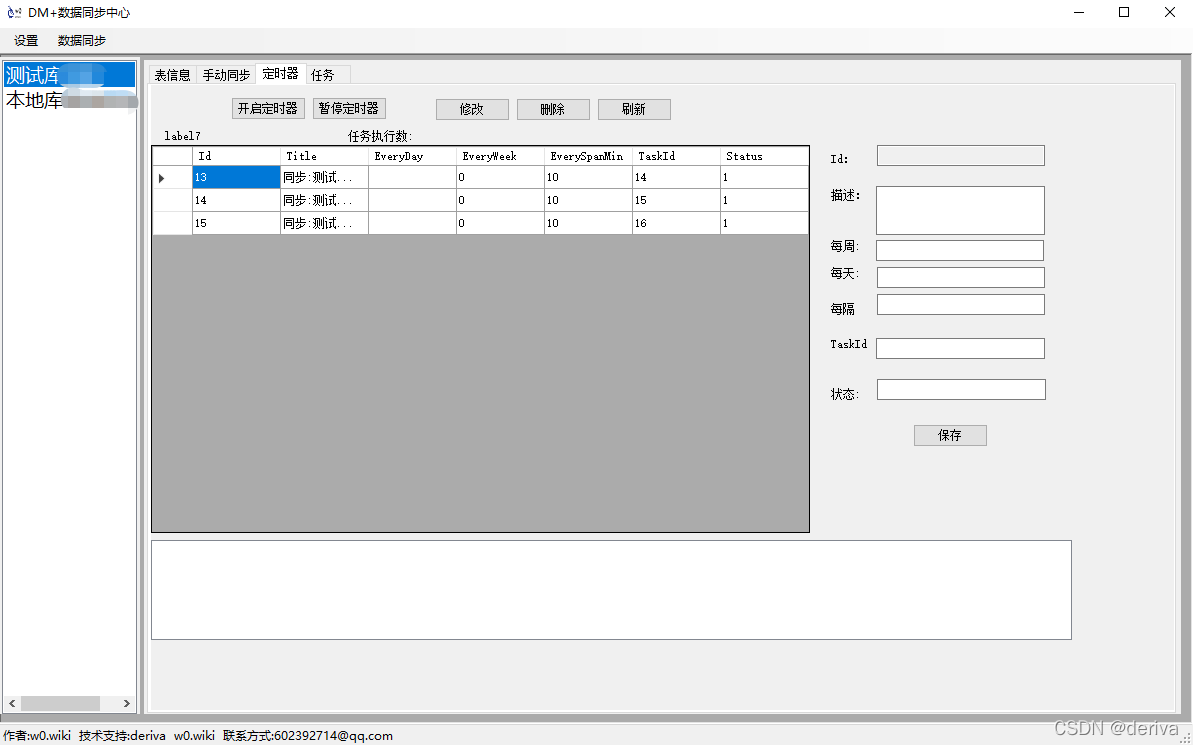This screenshot has width=1193, height=745.
Task: Click the Title cell in row Id 15
Action: (x=324, y=223)
